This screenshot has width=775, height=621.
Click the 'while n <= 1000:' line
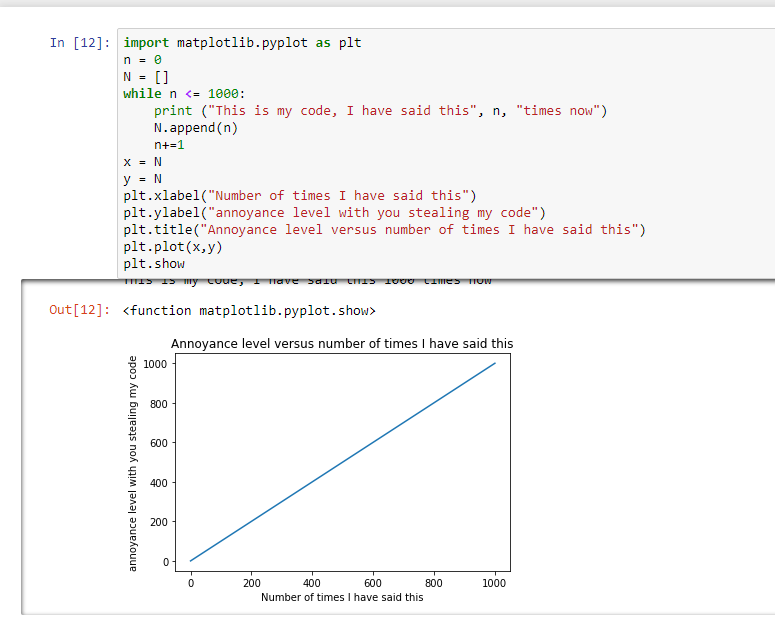click(x=184, y=94)
